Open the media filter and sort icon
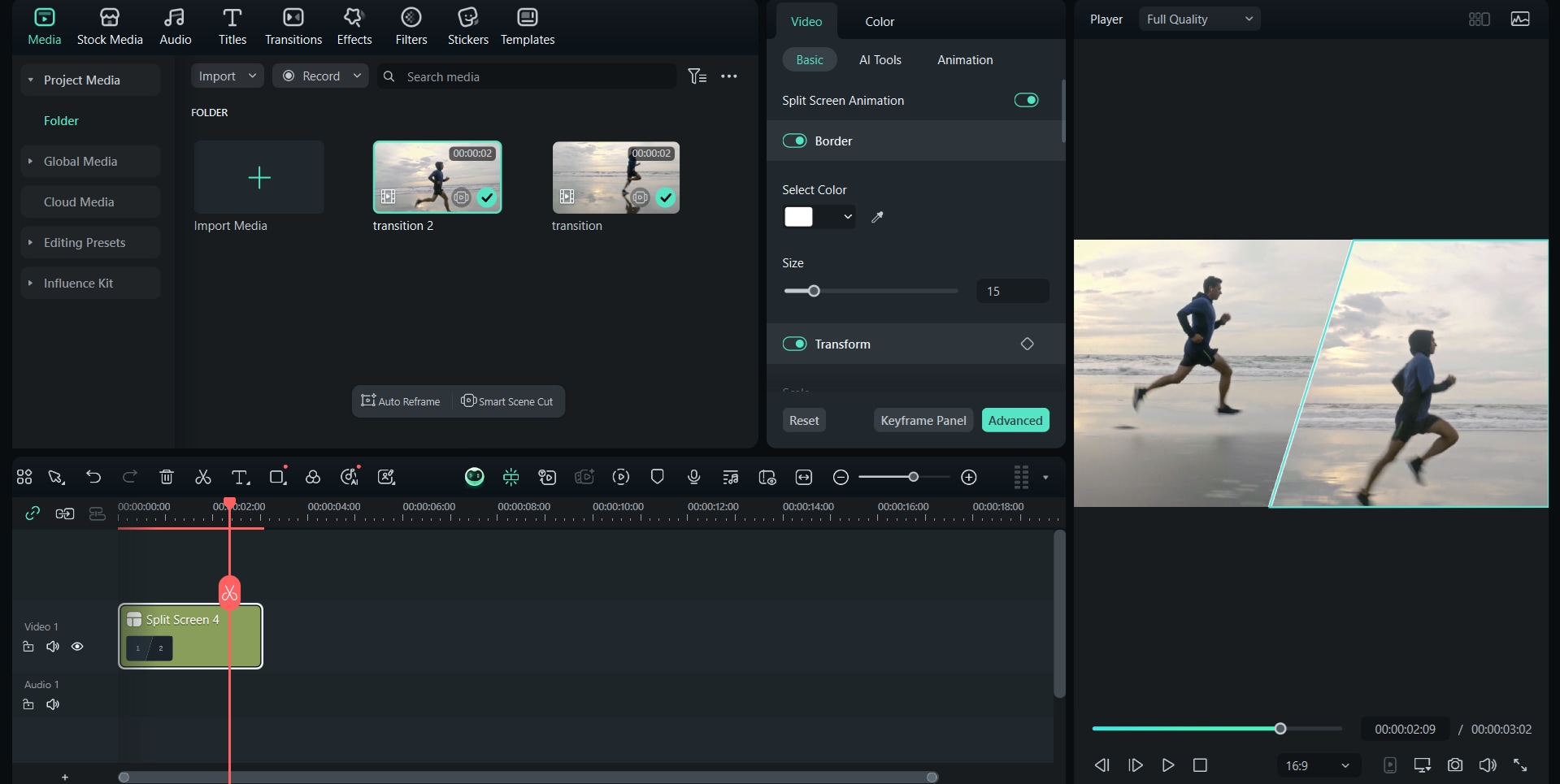 (697, 76)
